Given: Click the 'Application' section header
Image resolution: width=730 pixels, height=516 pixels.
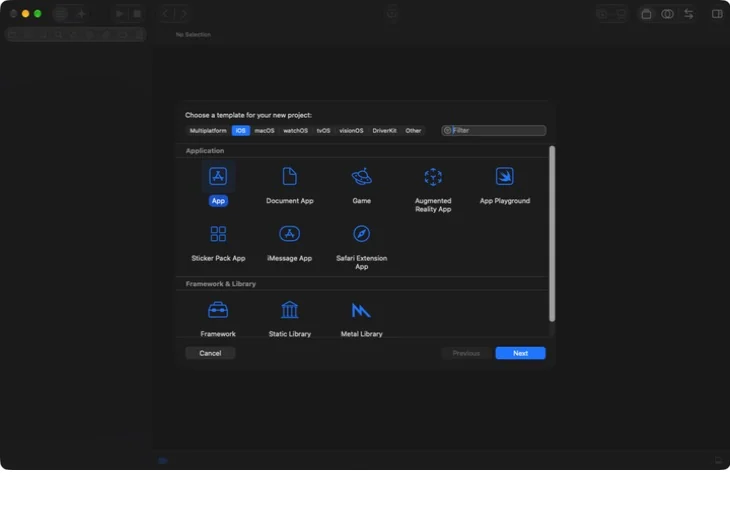Looking at the screenshot, I should (205, 150).
